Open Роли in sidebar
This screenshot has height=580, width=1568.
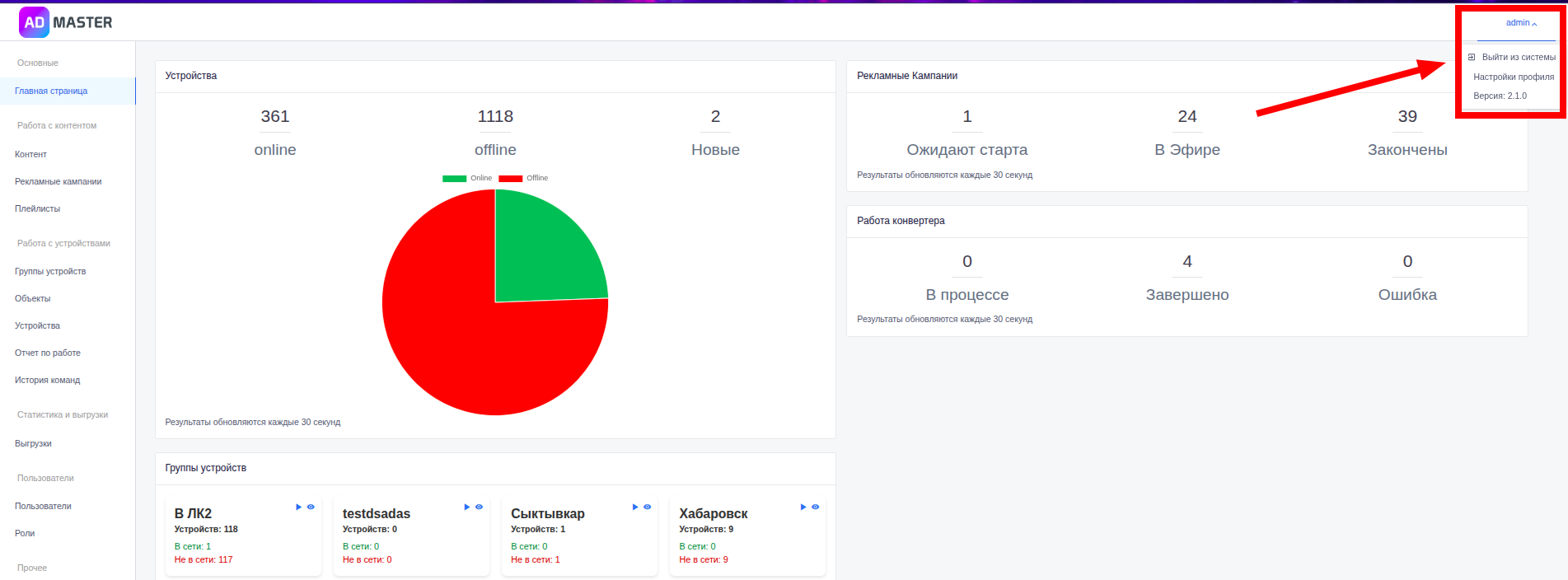25,533
